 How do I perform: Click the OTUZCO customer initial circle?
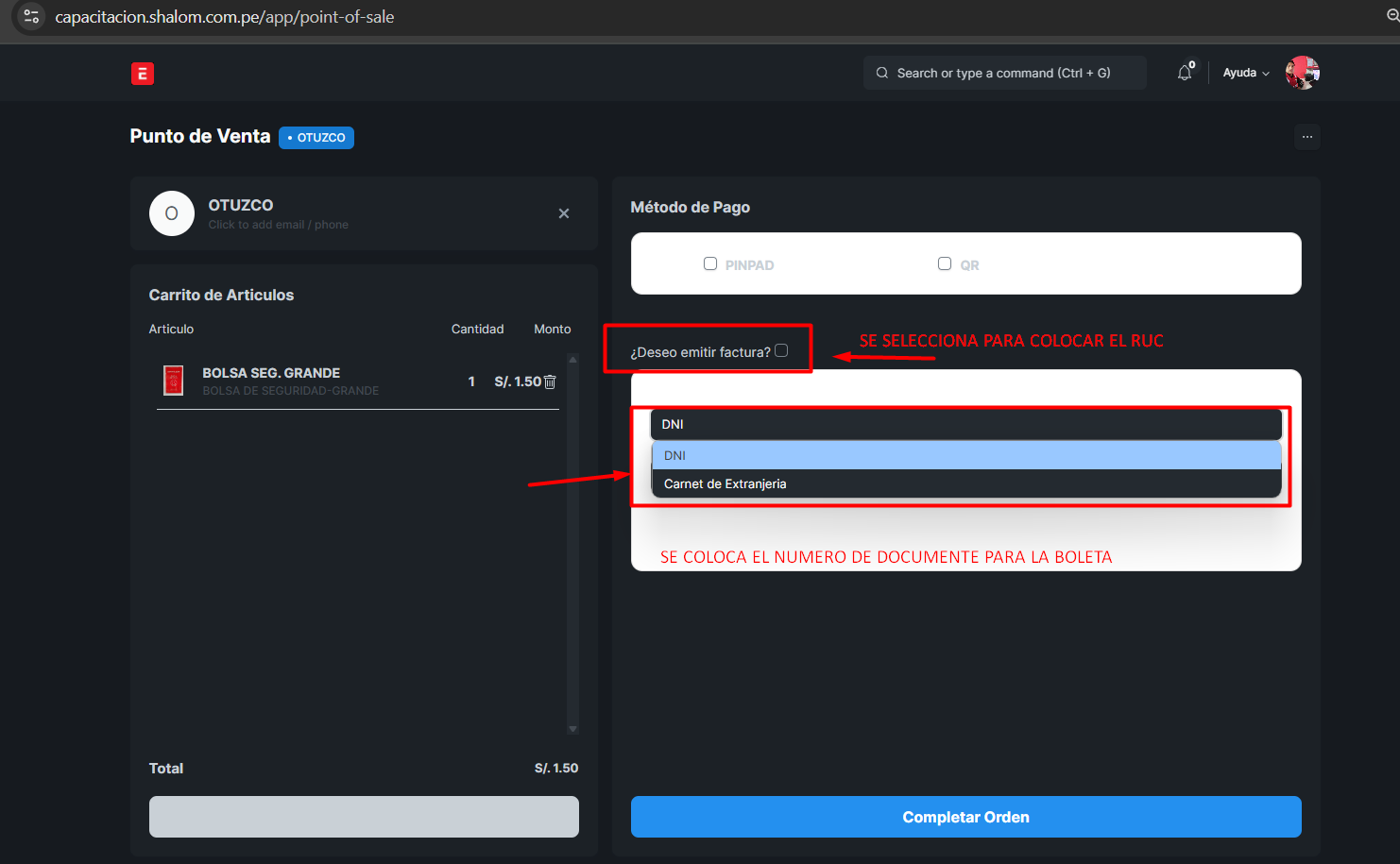click(172, 213)
